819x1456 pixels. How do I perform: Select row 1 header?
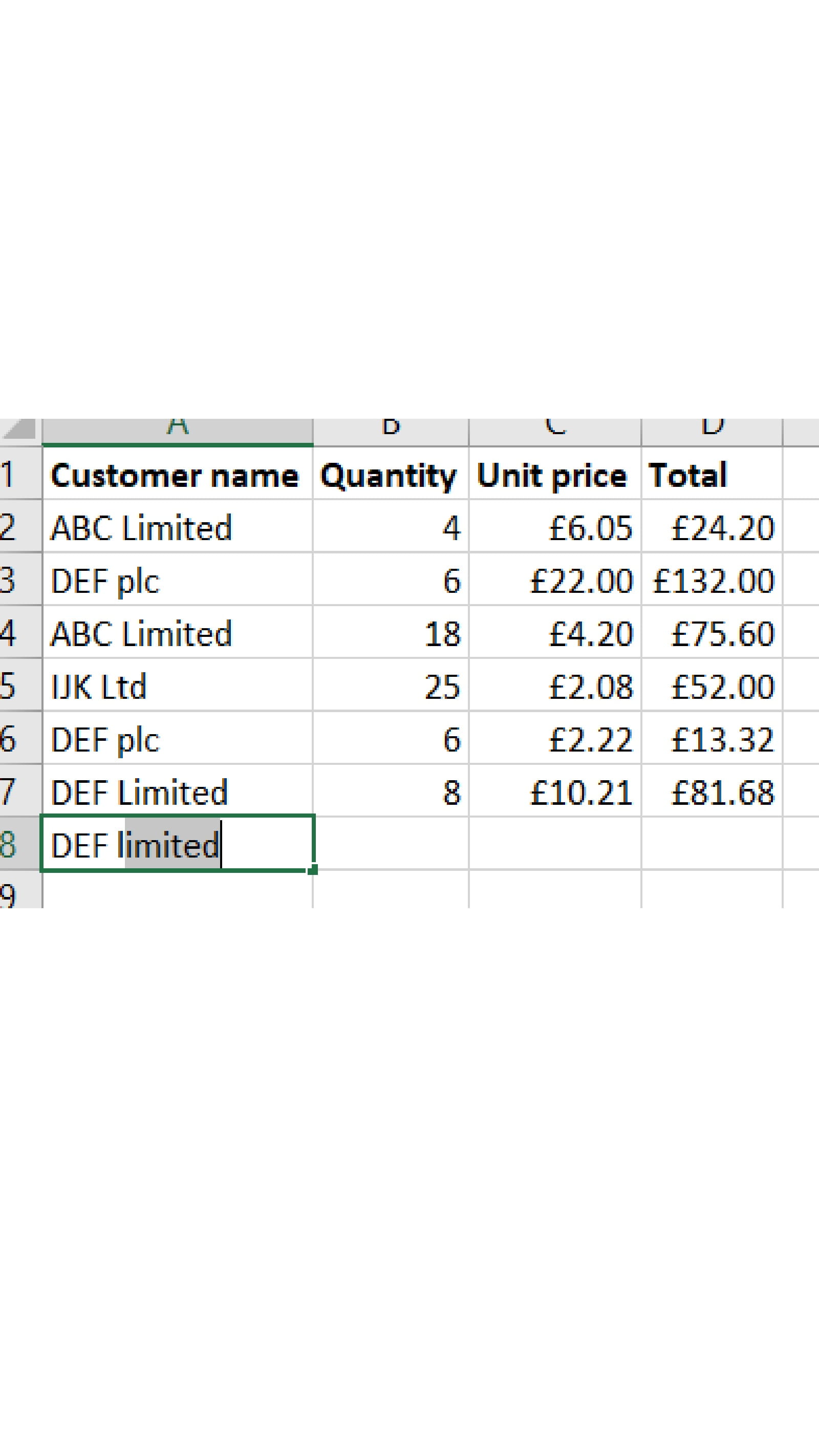(x=11, y=474)
